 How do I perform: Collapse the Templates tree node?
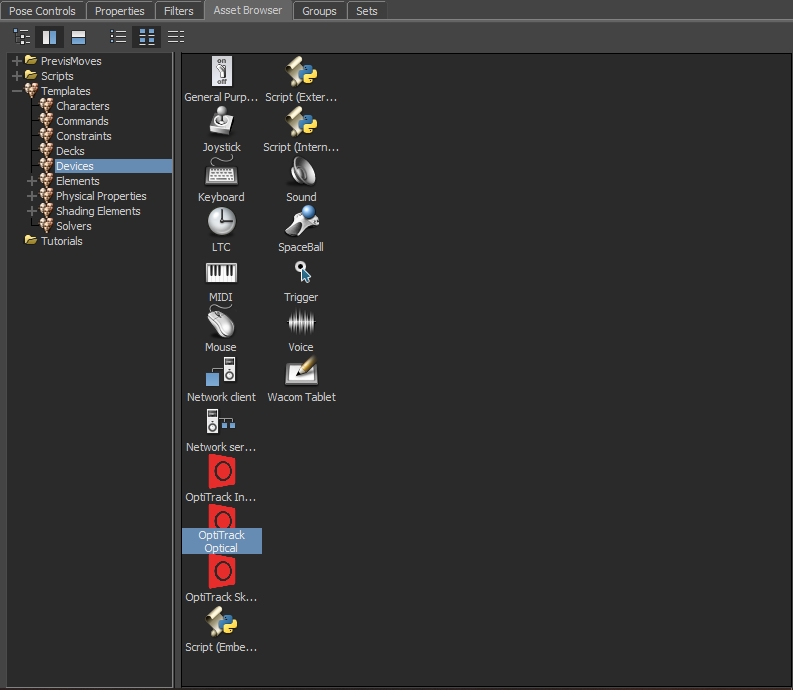(17, 91)
